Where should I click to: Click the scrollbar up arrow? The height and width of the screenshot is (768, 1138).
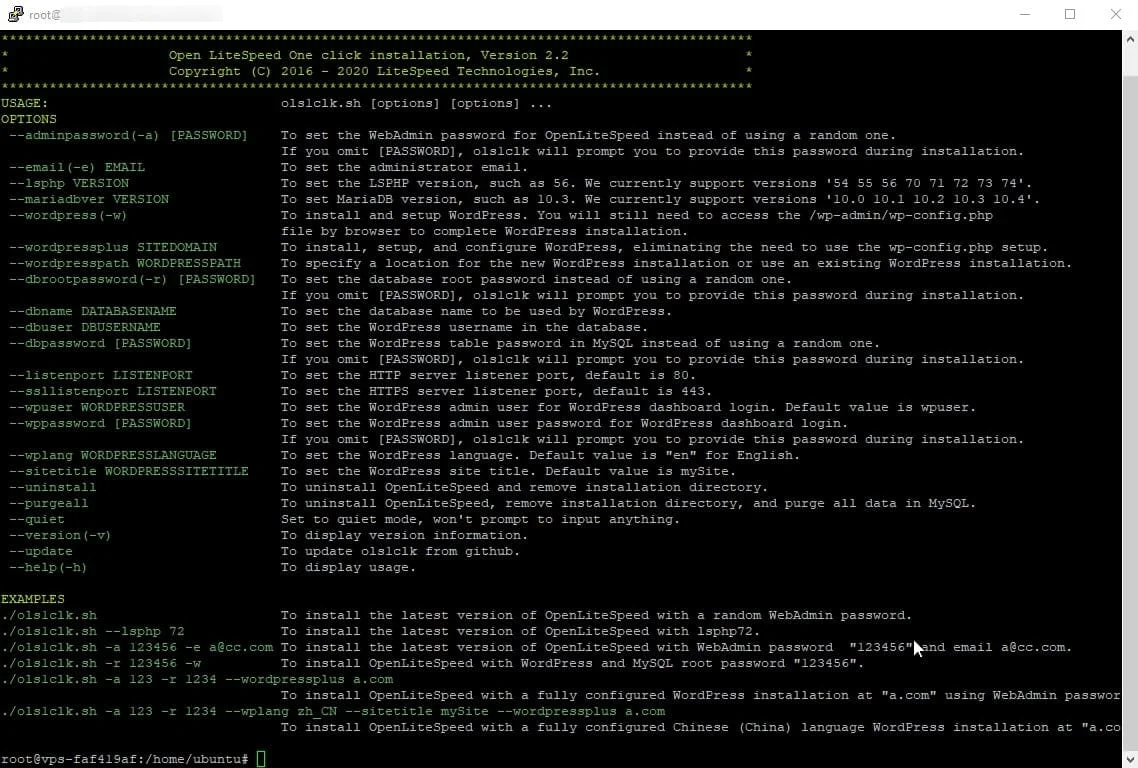tap(1129, 38)
